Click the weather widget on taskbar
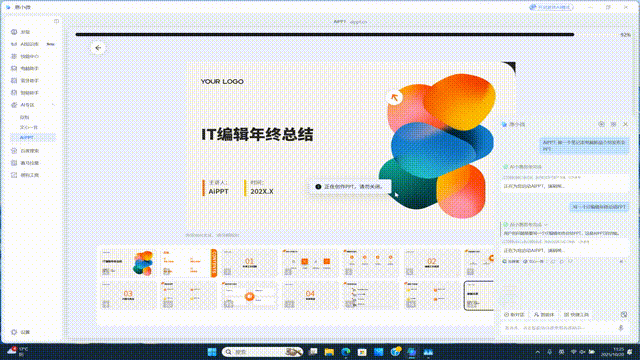 (17, 351)
